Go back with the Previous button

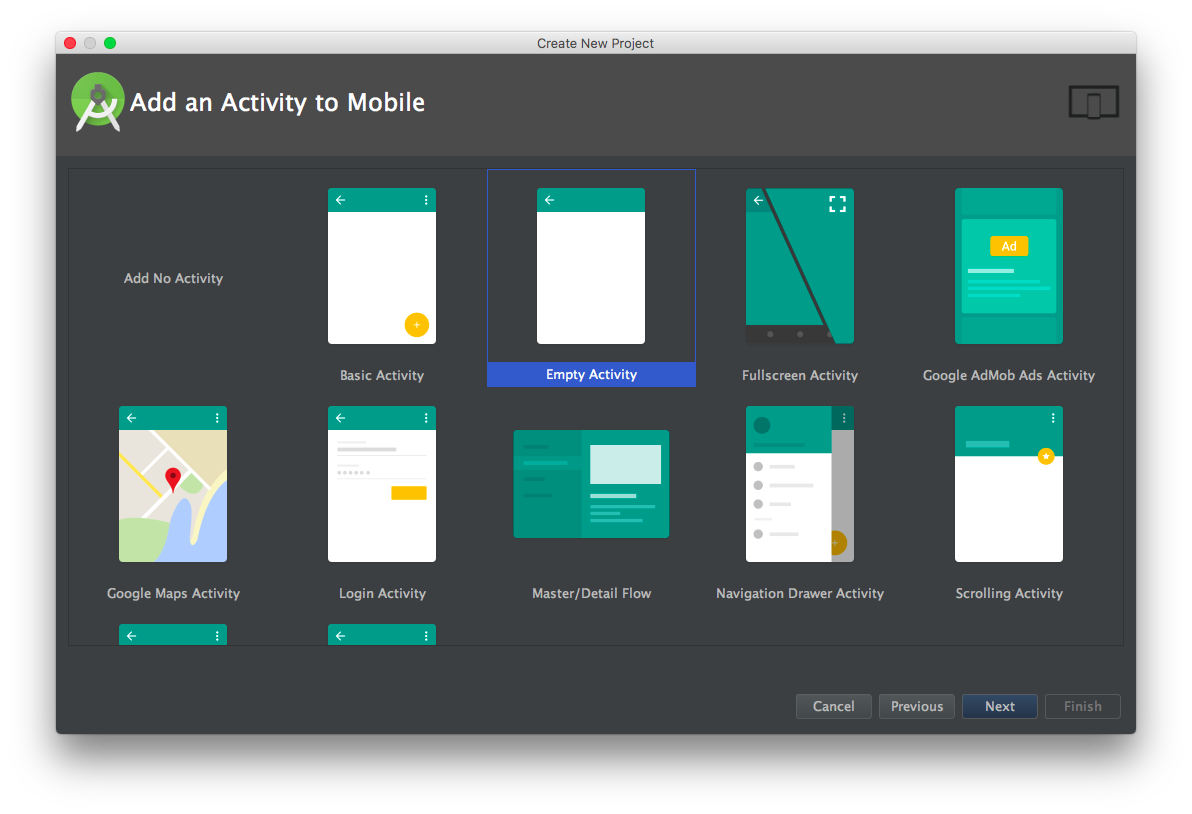point(917,706)
